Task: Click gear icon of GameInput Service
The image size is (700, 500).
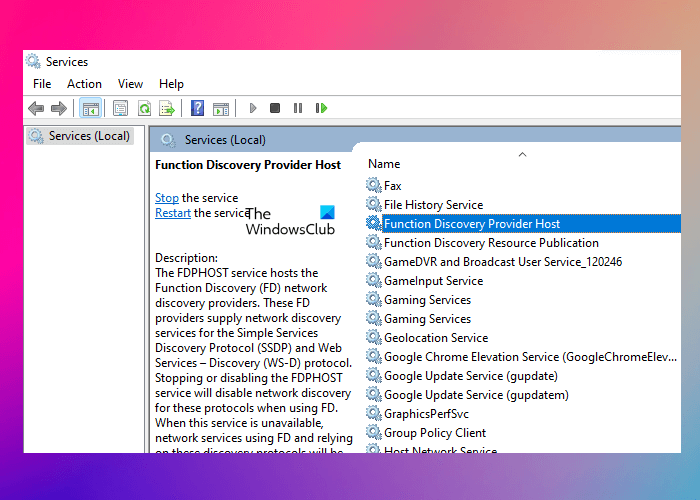Action: pyautogui.click(x=373, y=280)
